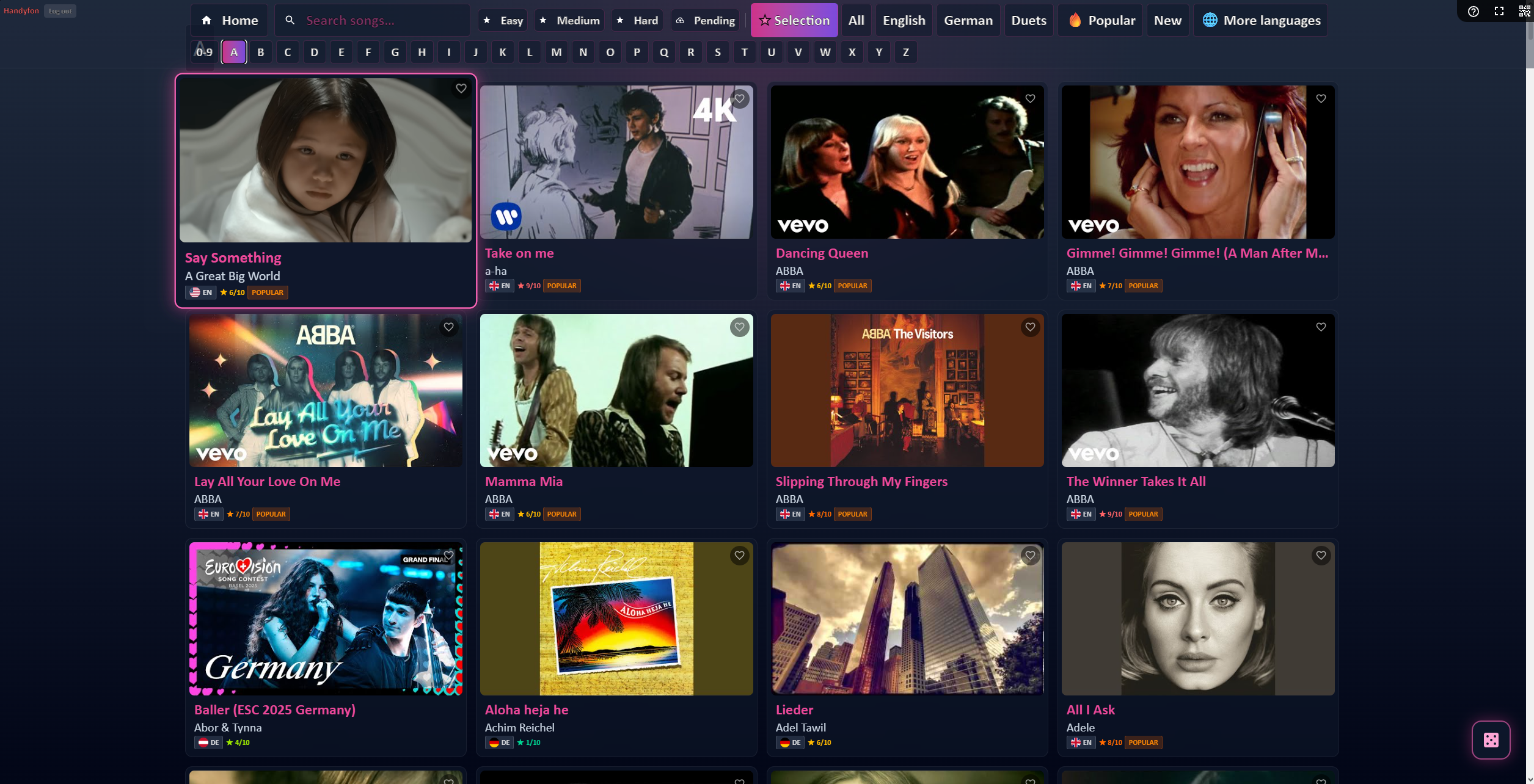Screen dimensions: 1534x784
Task: Click the star icon on the Selection filter
Action: (765, 20)
